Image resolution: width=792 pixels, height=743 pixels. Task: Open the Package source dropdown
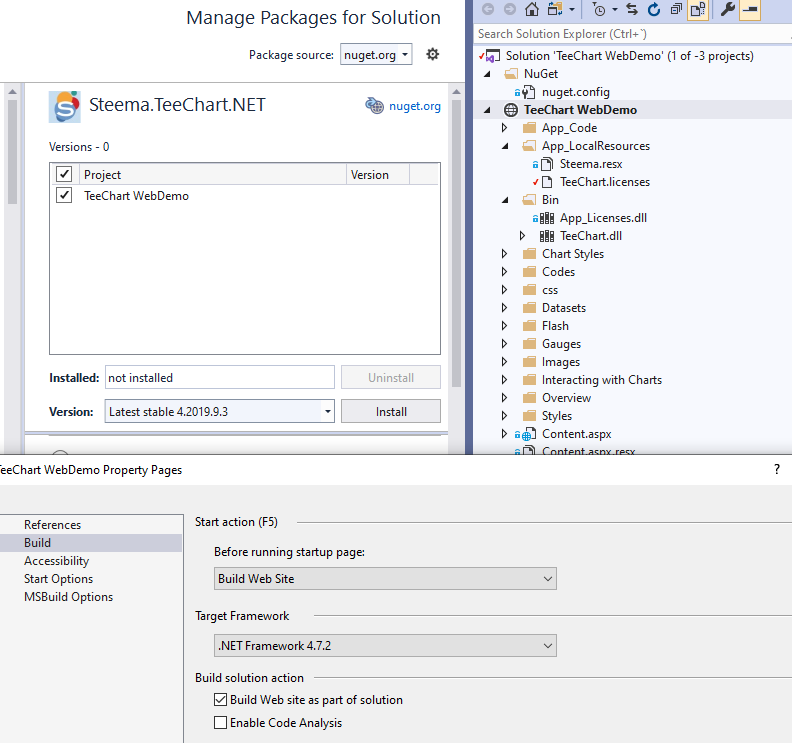376,55
